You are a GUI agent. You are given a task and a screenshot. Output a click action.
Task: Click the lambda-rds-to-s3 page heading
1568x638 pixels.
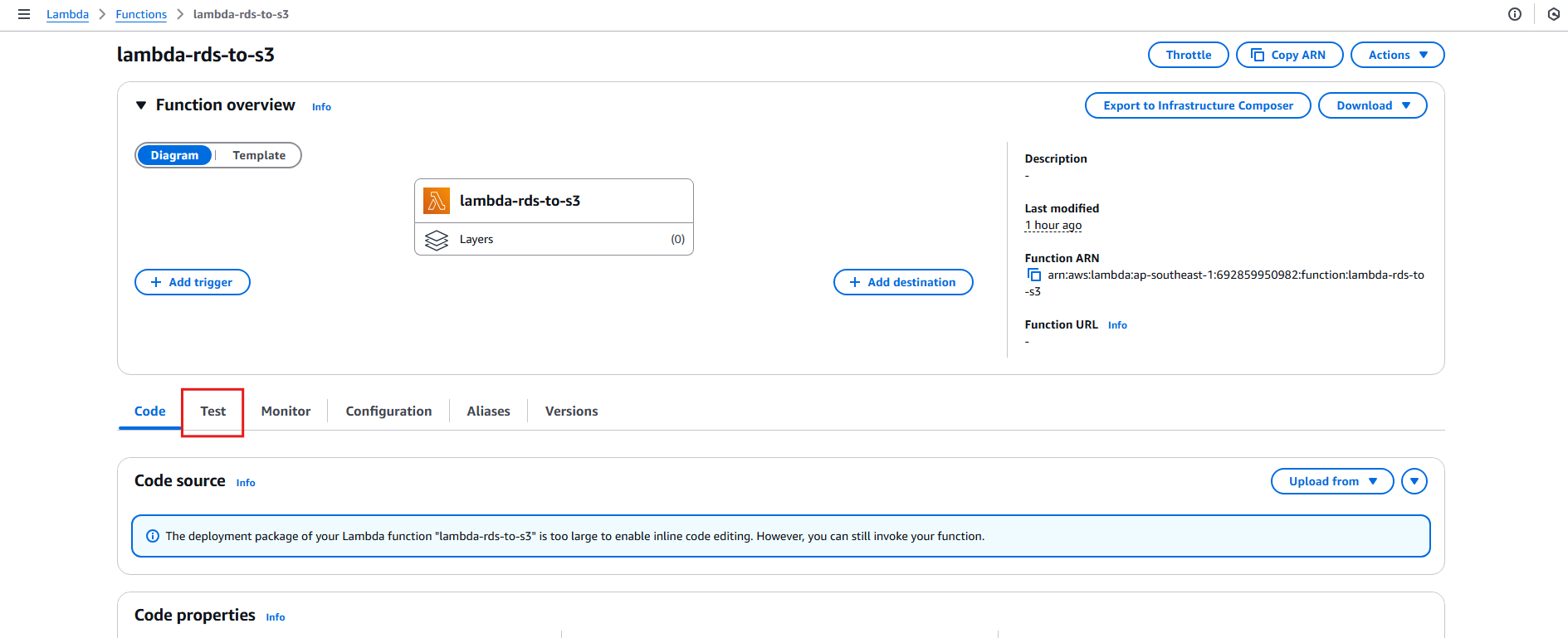tap(196, 55)
